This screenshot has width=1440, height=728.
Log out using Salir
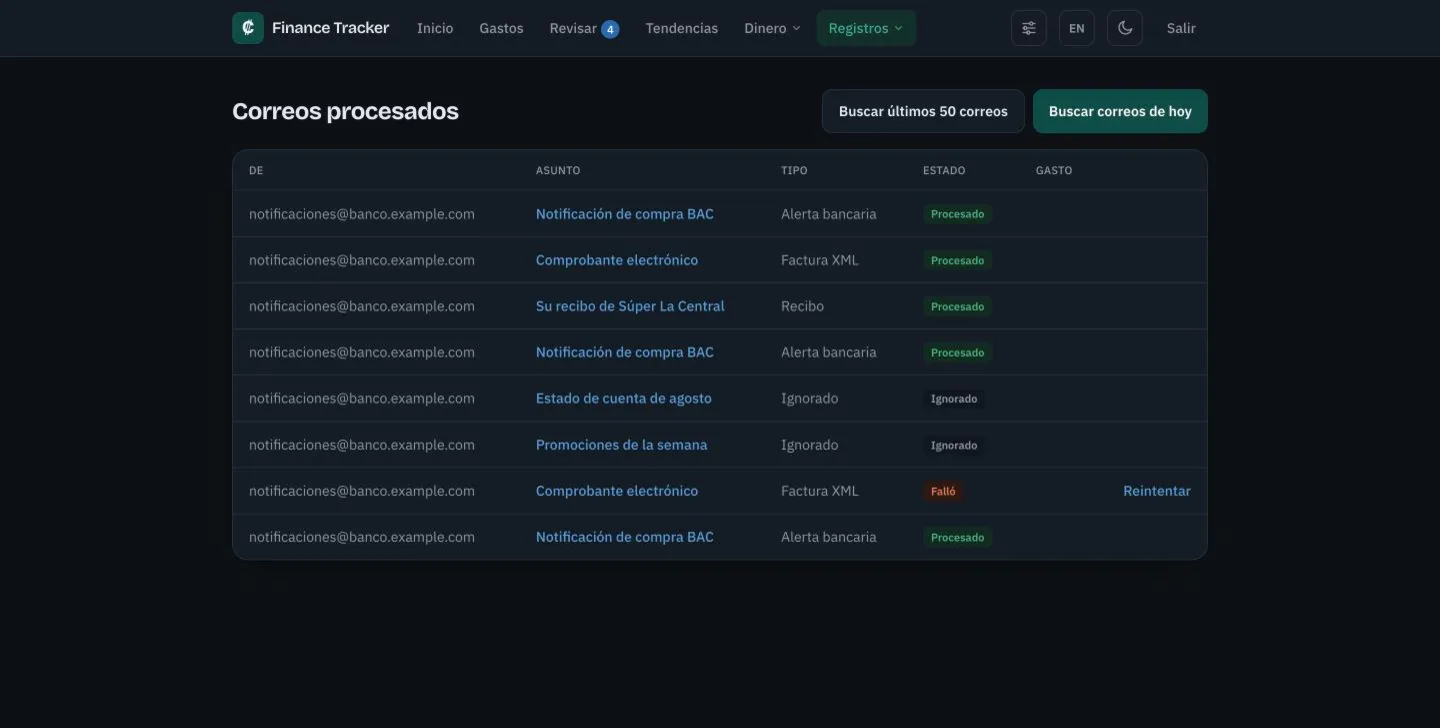point(1181,28)
